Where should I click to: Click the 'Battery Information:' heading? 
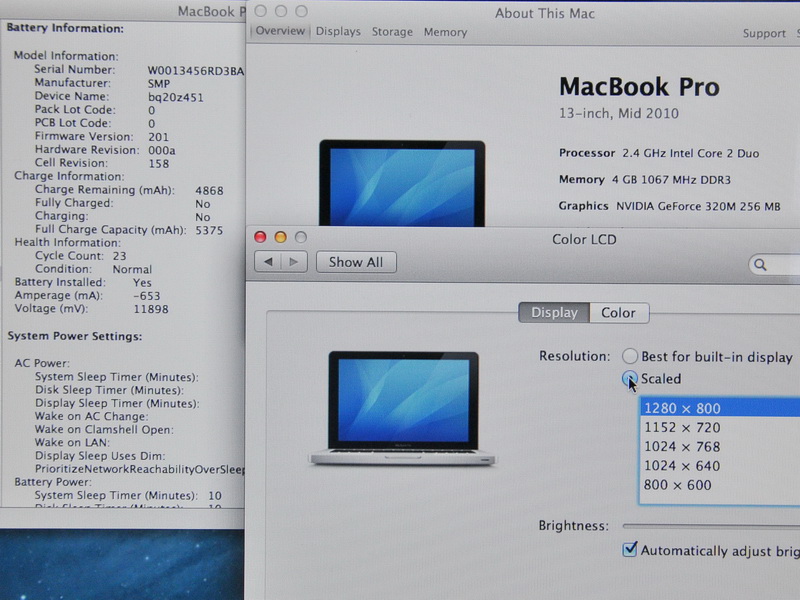(x=65, y=28)
